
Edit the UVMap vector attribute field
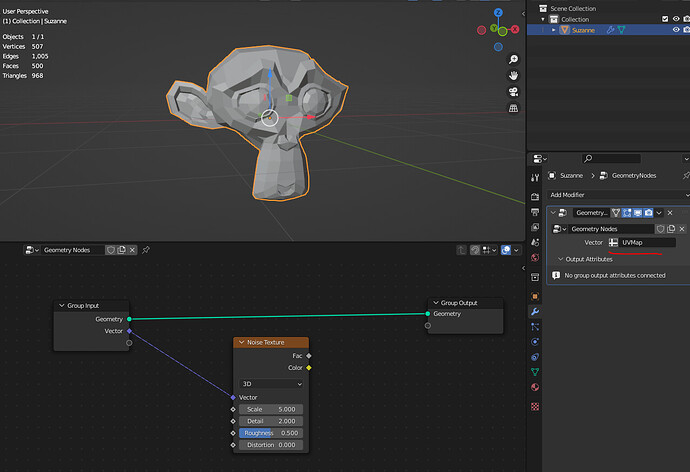click(x=647, y=242)
